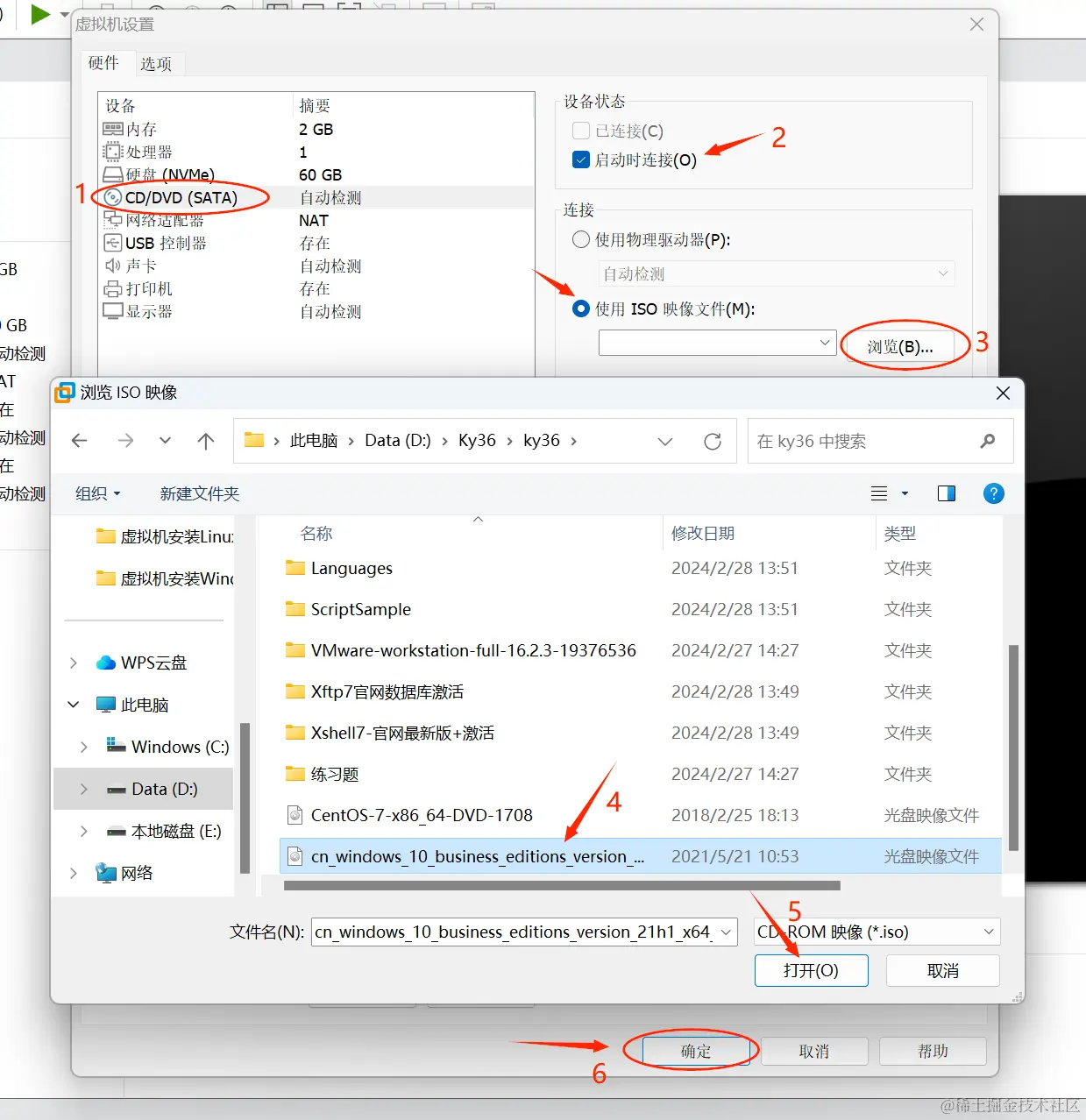This screenshot has width=1086, height=1120.
Task: Collapse the This PC tree node
Action: 74,705
